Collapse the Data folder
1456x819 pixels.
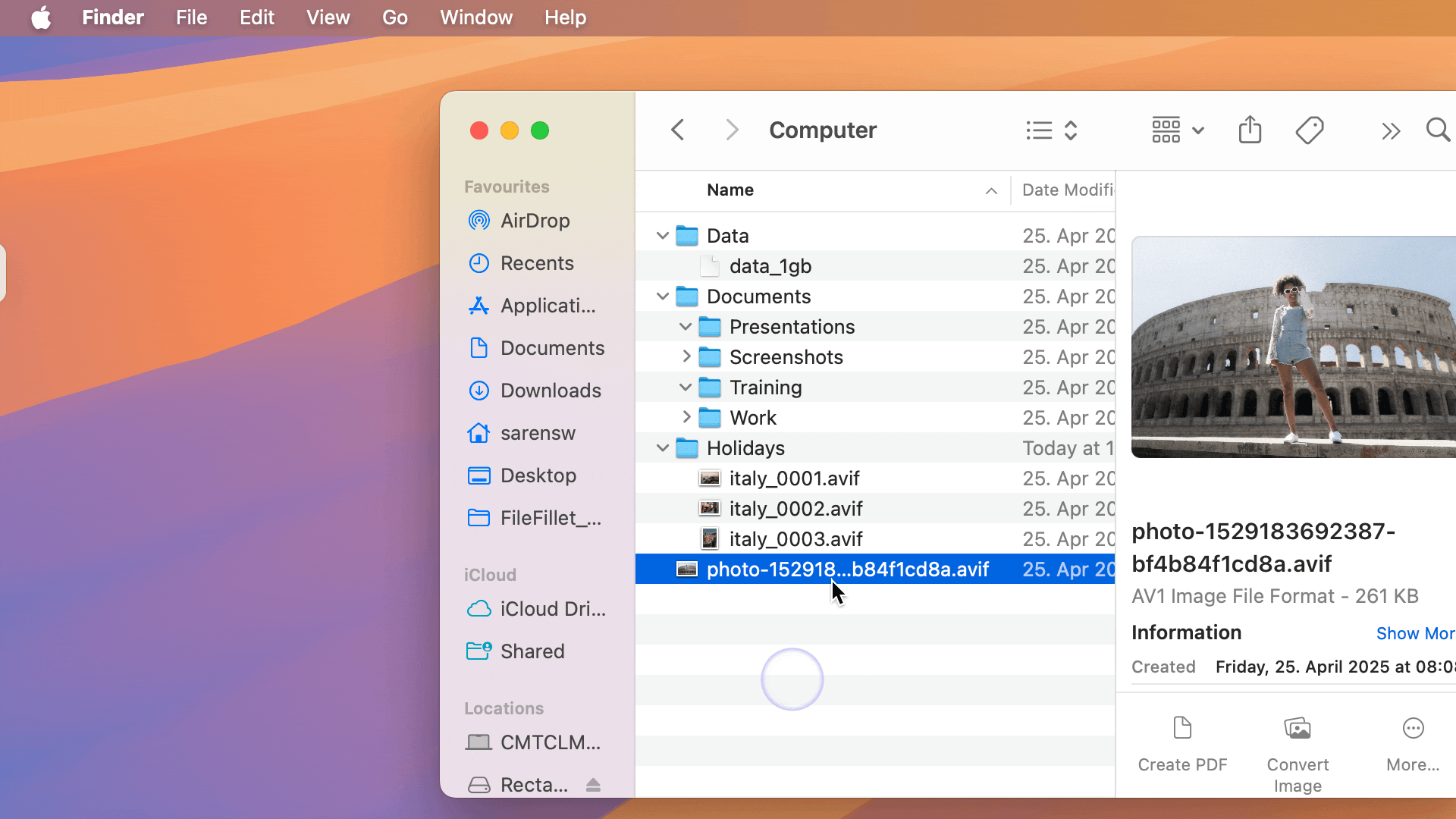[663, 236]
